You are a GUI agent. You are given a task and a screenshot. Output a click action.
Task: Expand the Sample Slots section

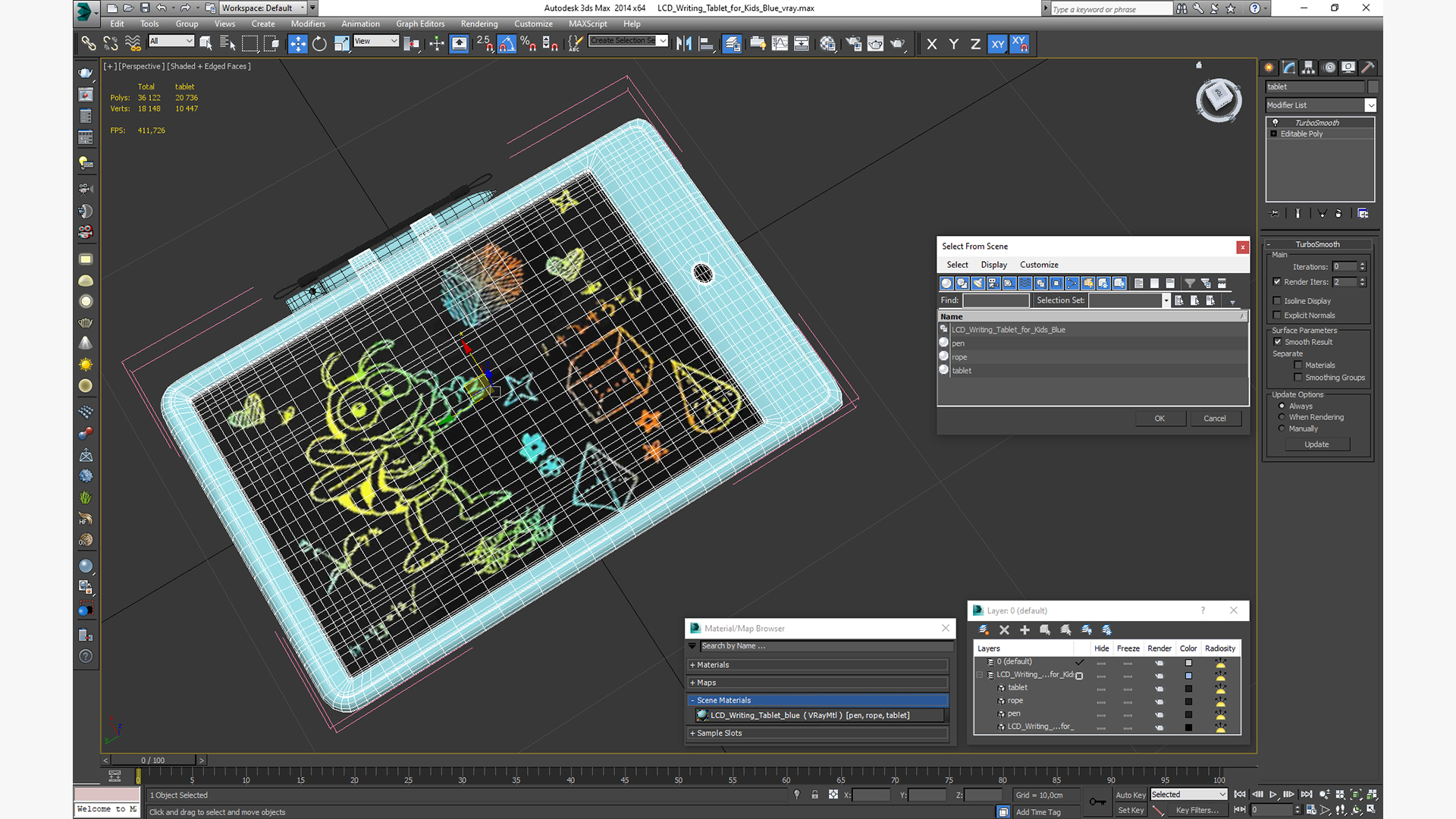818,733
